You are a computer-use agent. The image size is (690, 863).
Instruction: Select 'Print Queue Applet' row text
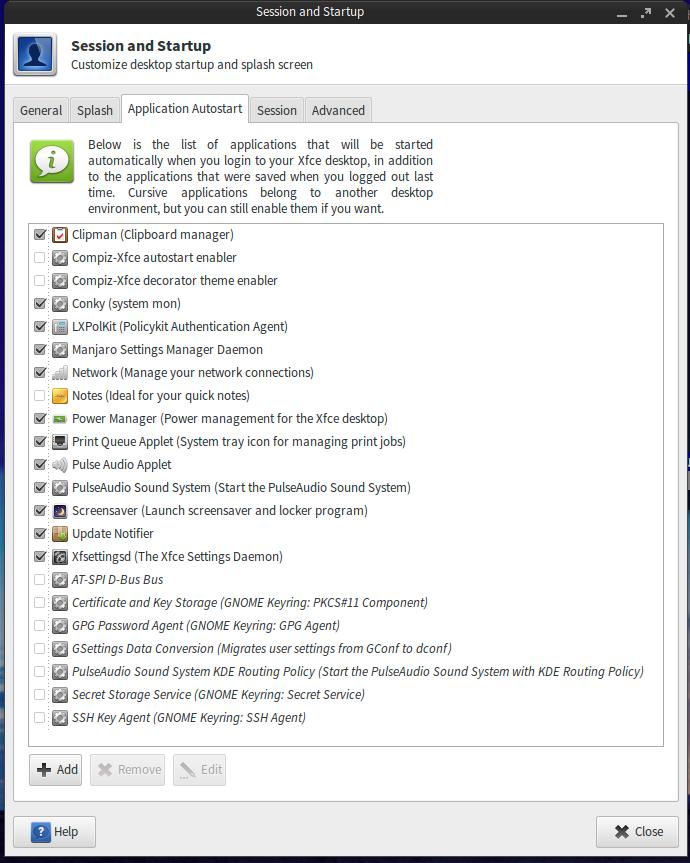coord(239,441)
